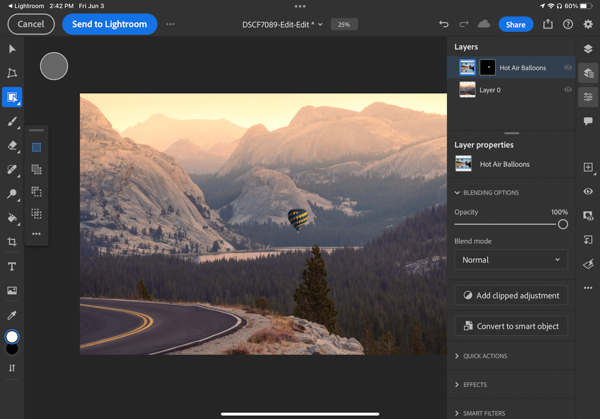Select the Brush tool
Screen dimensions: 600x419
(x=12, y=122)
